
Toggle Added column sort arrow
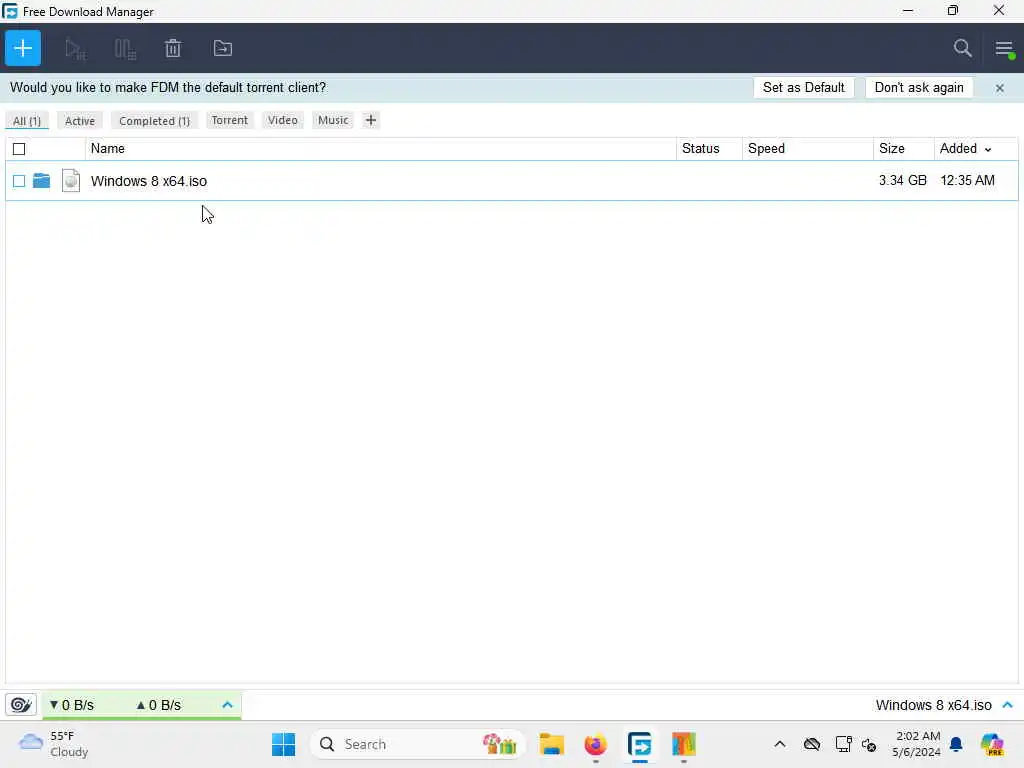pyautogui.click(x=988, y=150)
